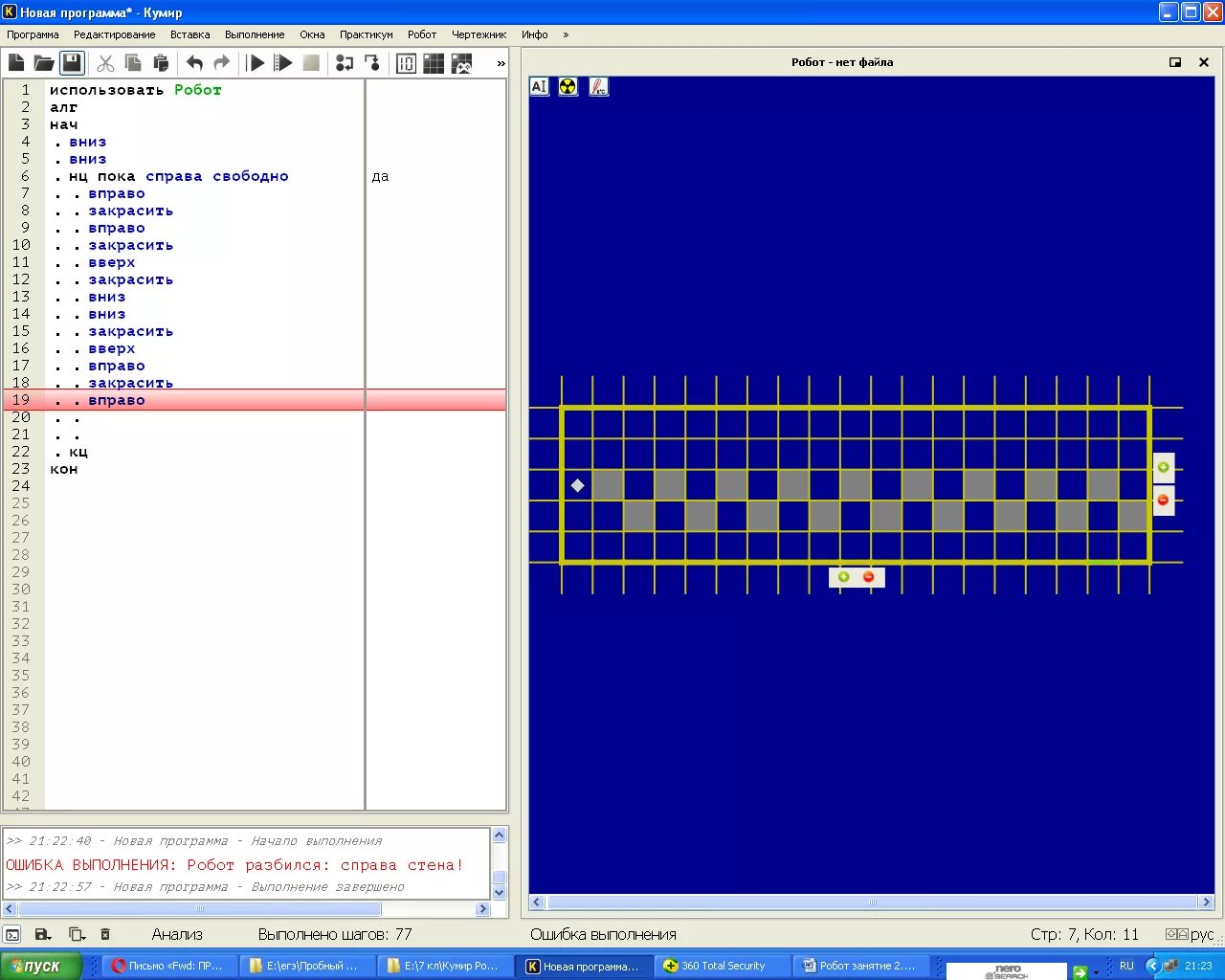Click code line 'нц пока справа свободно'
This screenshot has width=1225, height=980.
point(178,176)
